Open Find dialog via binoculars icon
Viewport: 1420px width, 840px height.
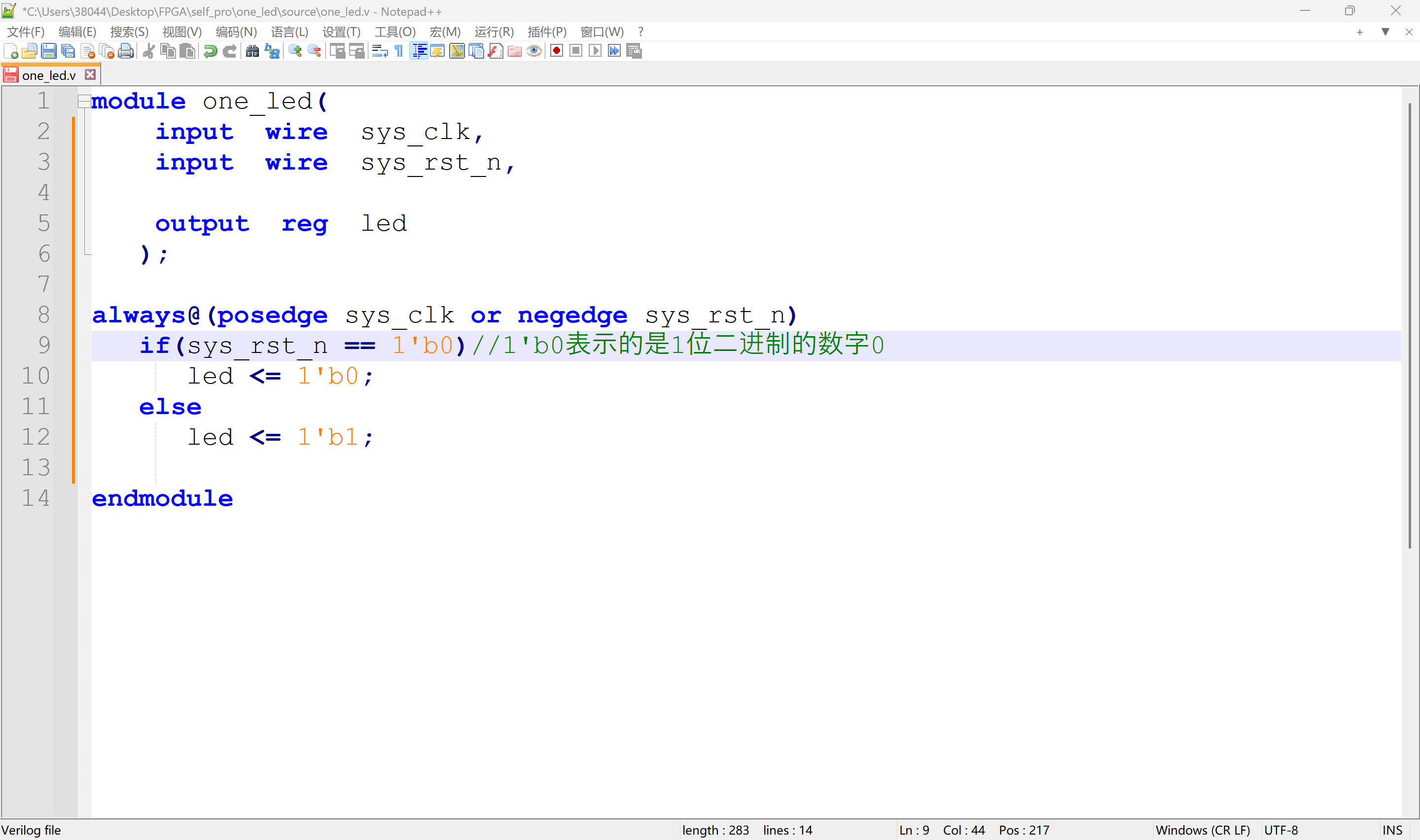pyautogui.click(x=252, y=51)
